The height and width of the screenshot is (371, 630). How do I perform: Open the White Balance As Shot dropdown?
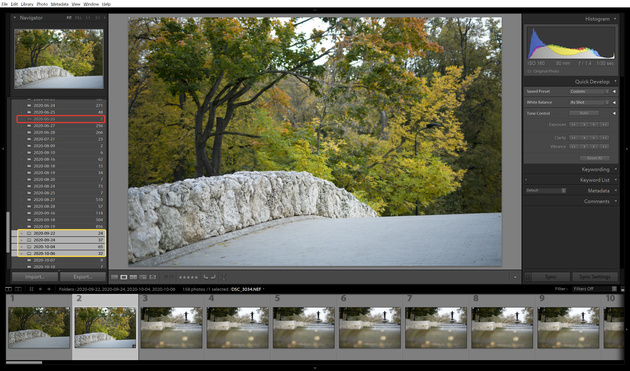click(x=589, y=102)
